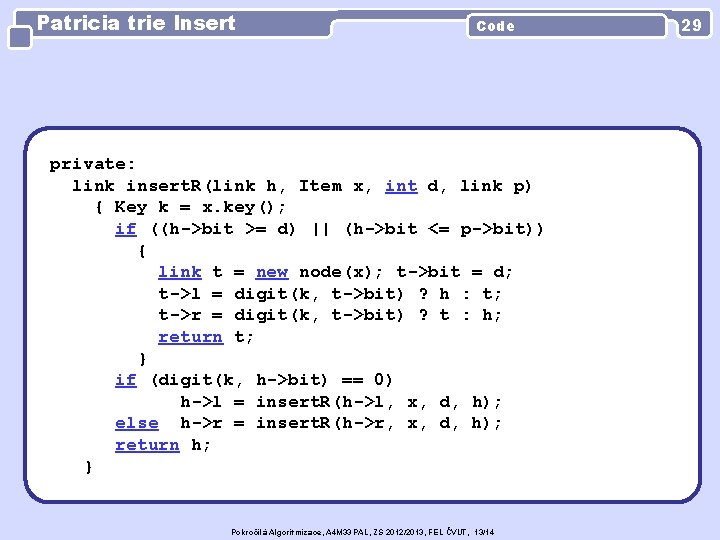Click the 't->bit = d;' statement
Image resolution: width=720 pixels, height=540 pixels.
[x=454, y=272]
